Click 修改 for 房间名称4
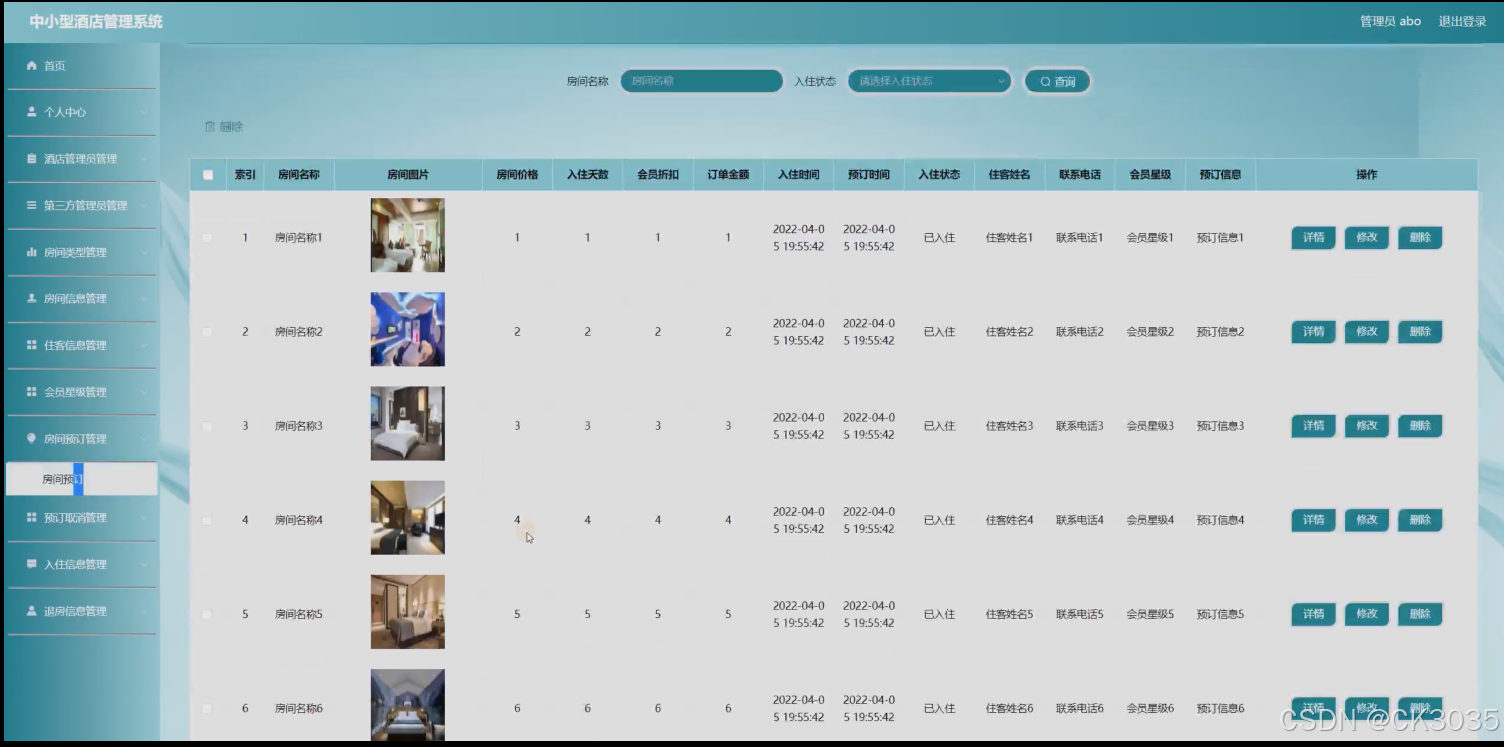 coord(1366,520)
